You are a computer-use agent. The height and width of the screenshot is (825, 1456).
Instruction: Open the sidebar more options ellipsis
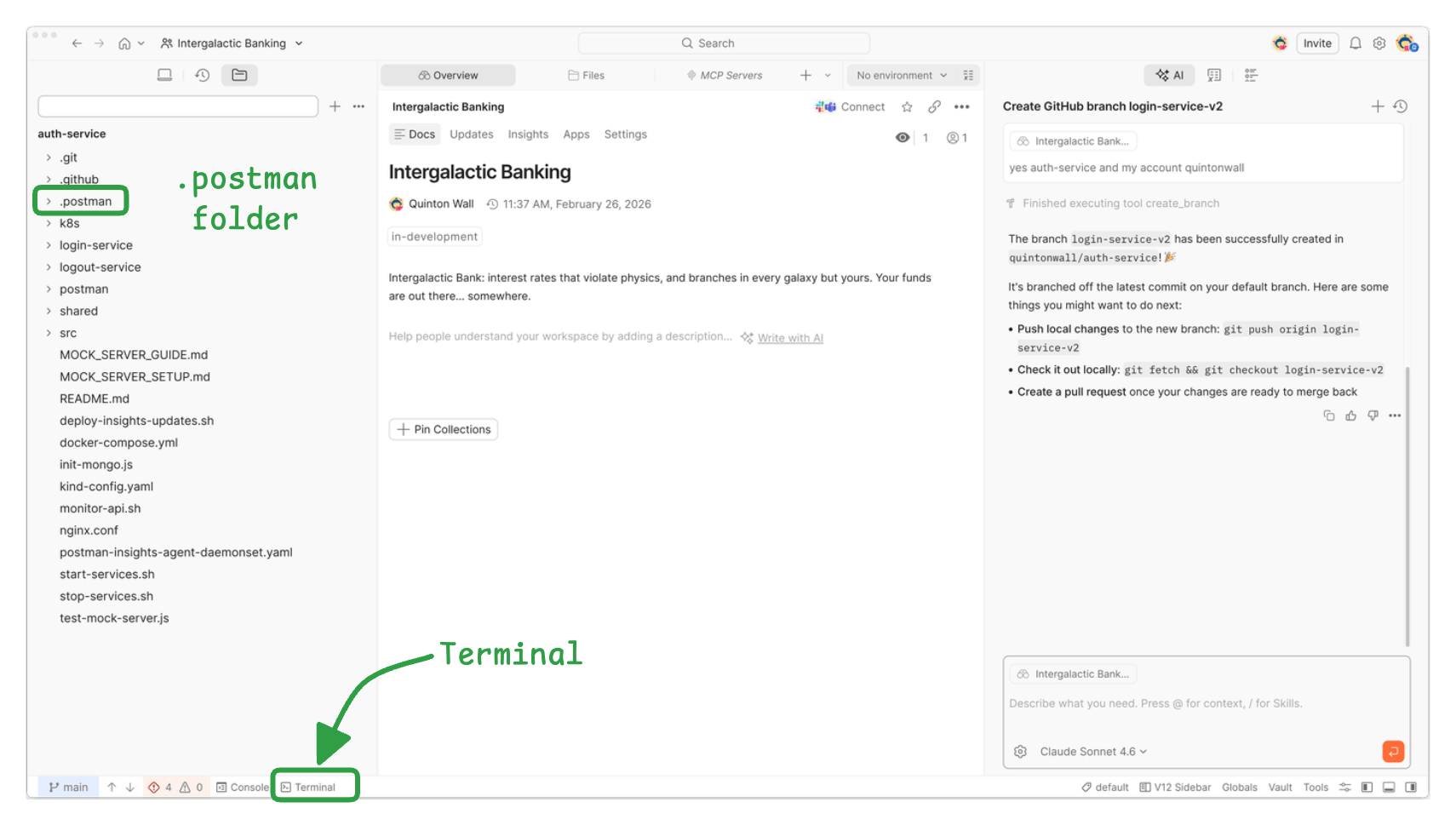click(x=358, y=106)
